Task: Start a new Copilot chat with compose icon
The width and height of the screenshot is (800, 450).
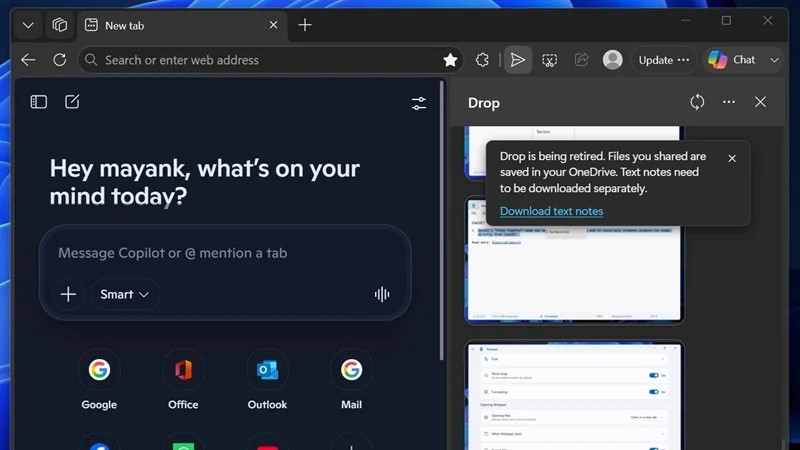Action: 72,102
